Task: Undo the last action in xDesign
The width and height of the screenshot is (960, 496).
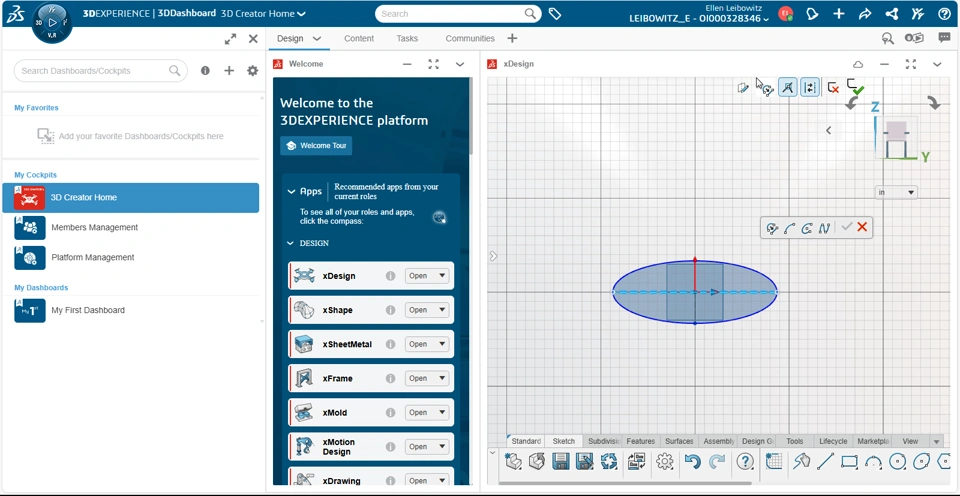Action: pos(692,461)
